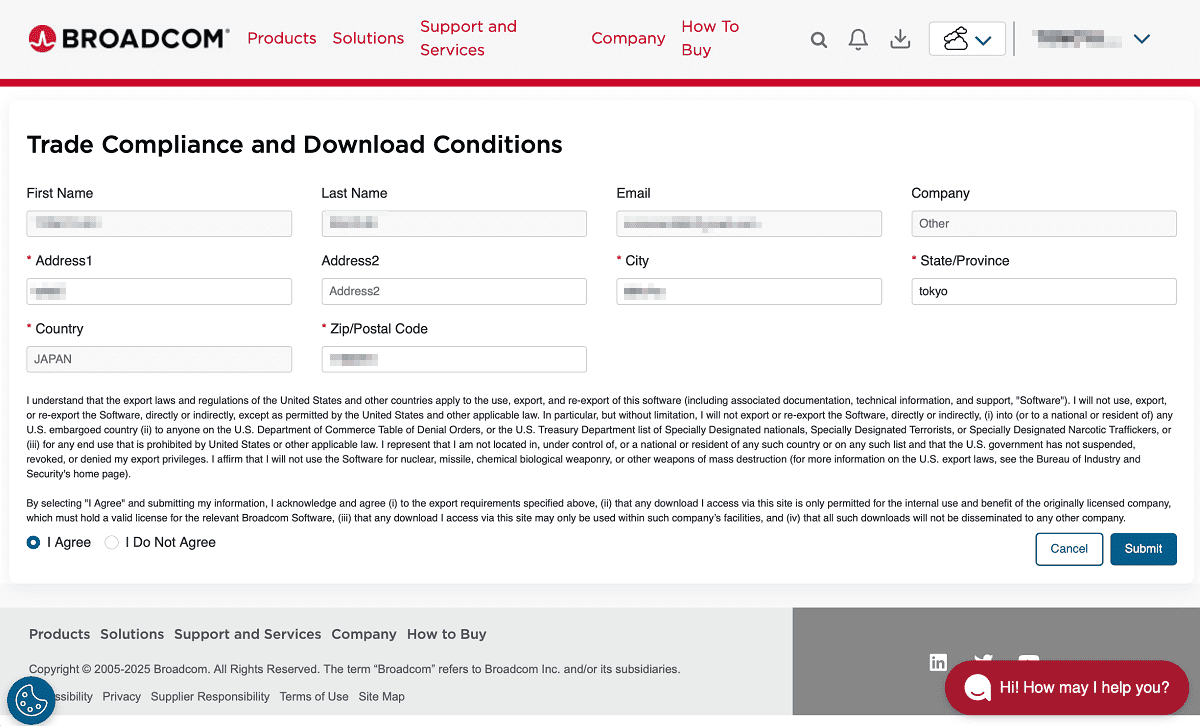Click the Trade Compliance and Download Conditions heading

click(294, 144)
